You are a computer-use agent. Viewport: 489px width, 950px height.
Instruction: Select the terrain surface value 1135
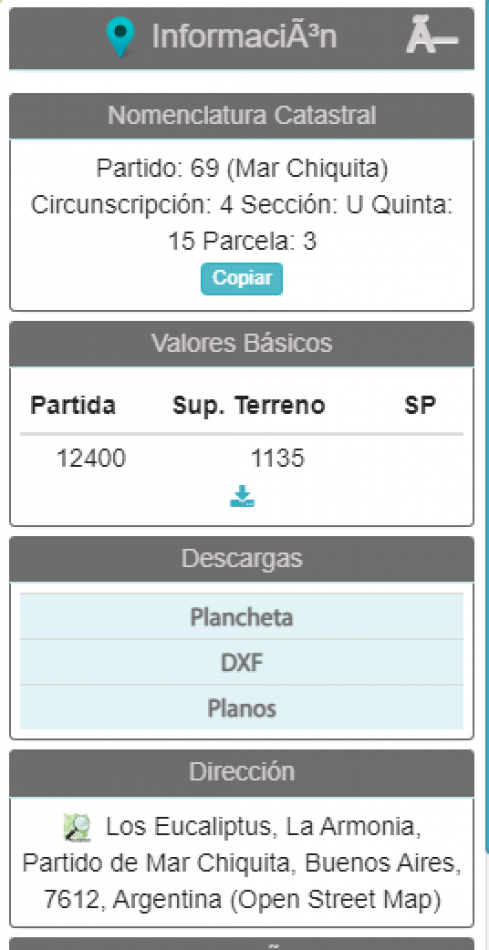278,459
